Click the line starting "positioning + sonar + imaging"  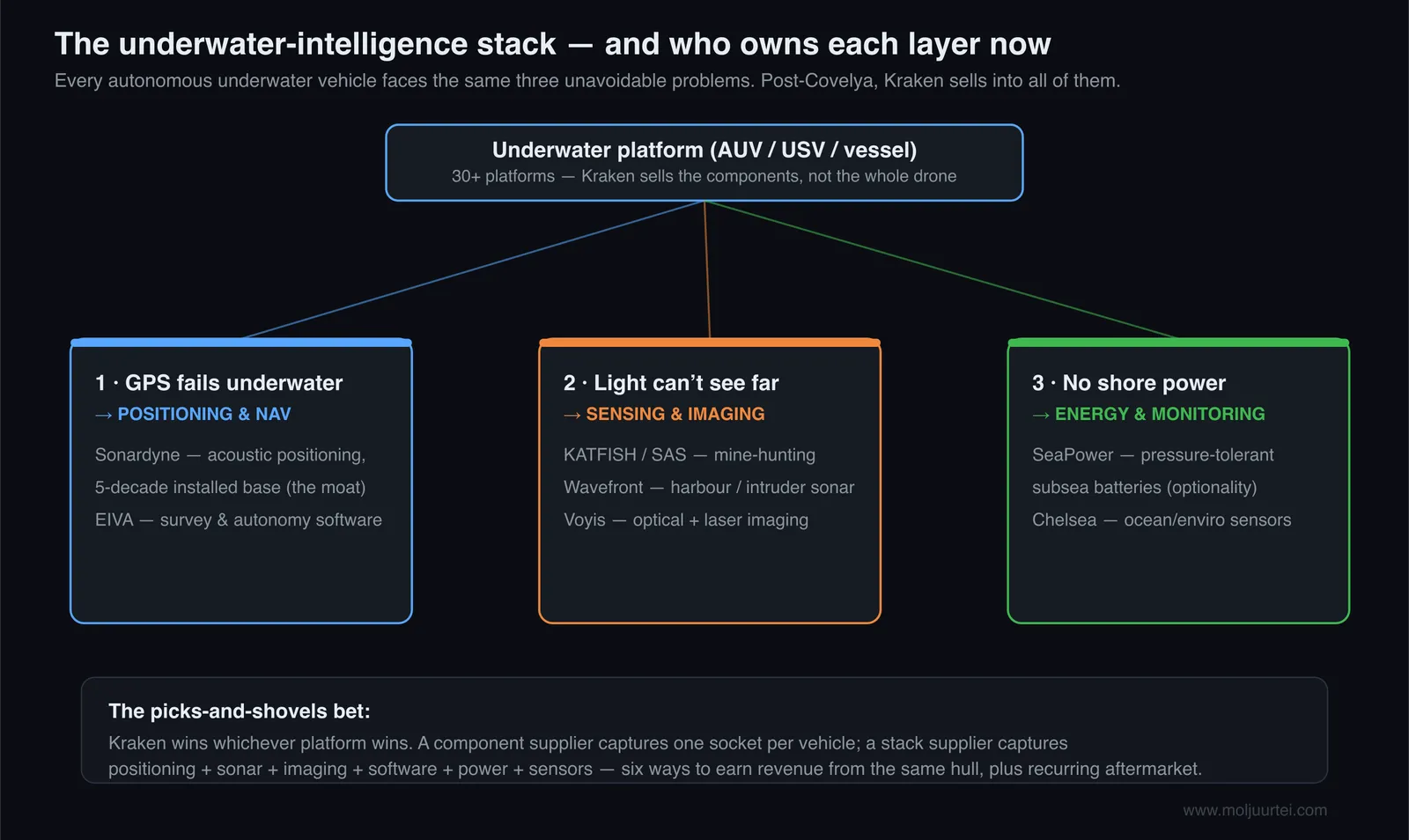(655, 770)
